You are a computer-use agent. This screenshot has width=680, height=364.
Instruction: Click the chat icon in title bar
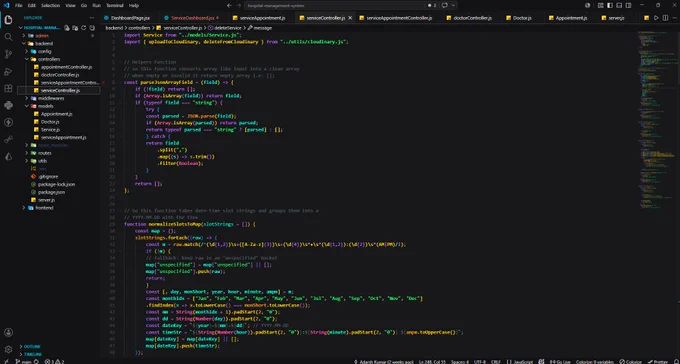445,6
